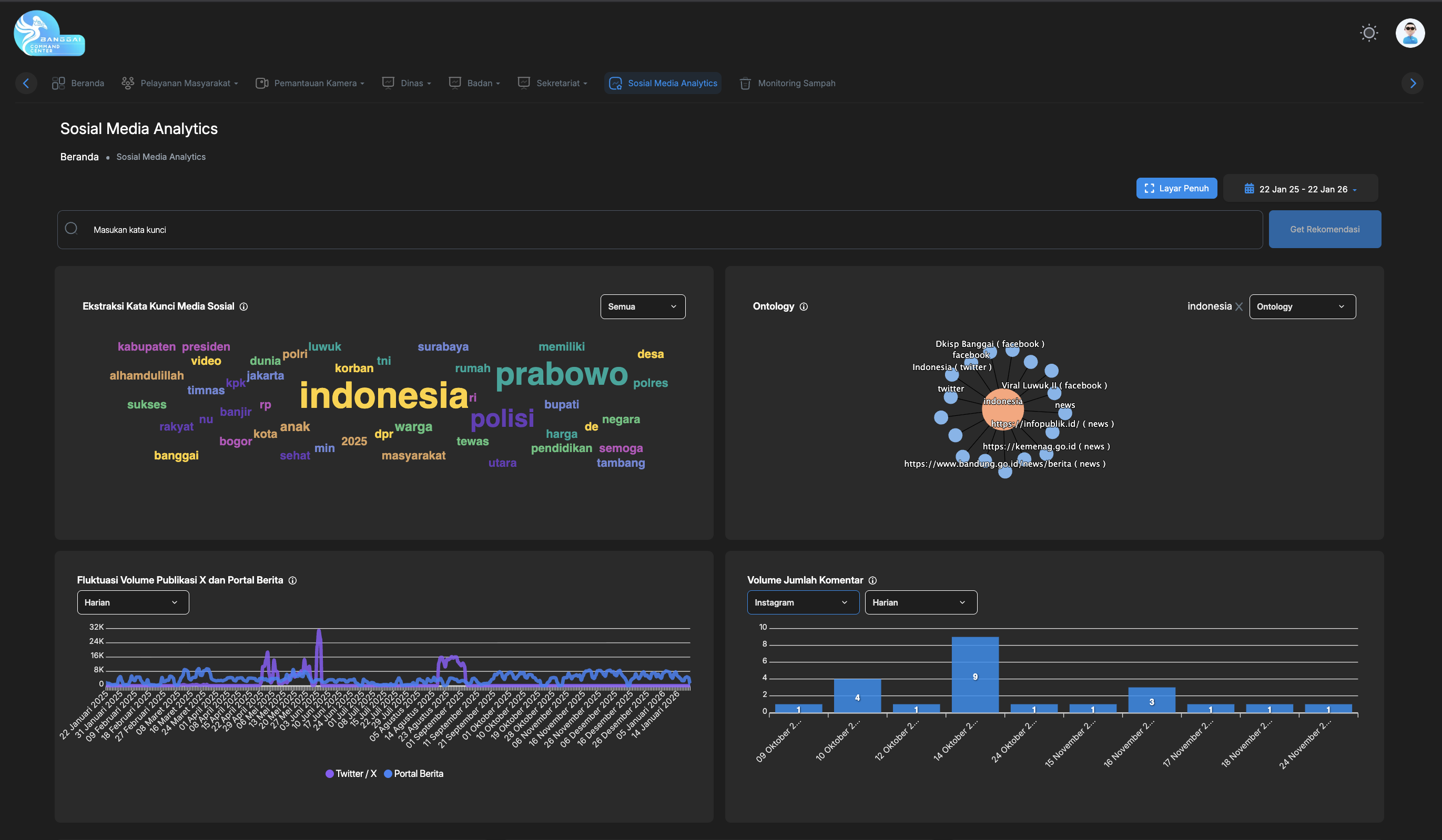The height and width of the screenshot is (840, 1442).
Task: Select the Pemantauan Kamera icon
Action: click(x=262, y=83)
